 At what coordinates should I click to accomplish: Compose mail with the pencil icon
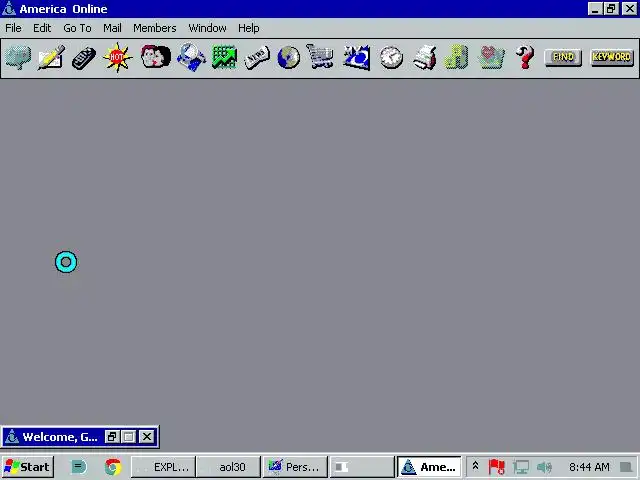[x=51, y=58]
